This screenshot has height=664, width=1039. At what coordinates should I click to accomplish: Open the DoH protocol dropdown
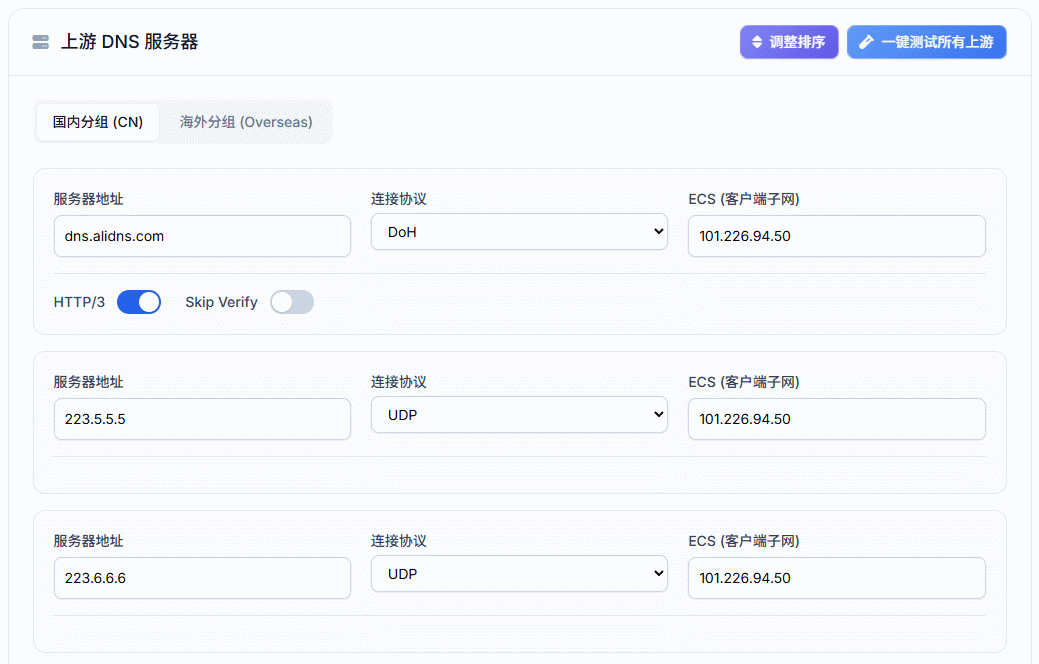(519, 232)
